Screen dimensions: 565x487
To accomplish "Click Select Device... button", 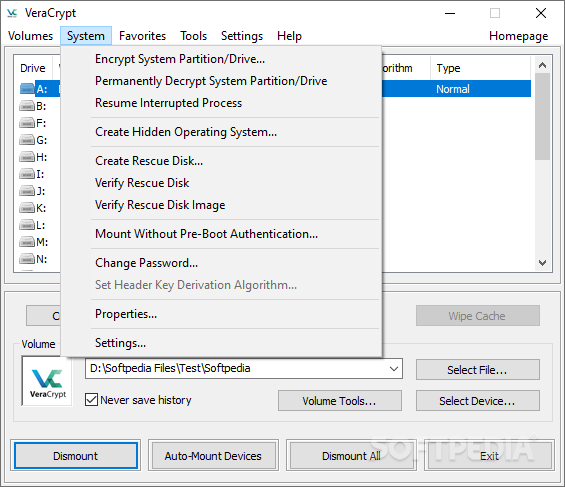I will click(x=477, y=401).
